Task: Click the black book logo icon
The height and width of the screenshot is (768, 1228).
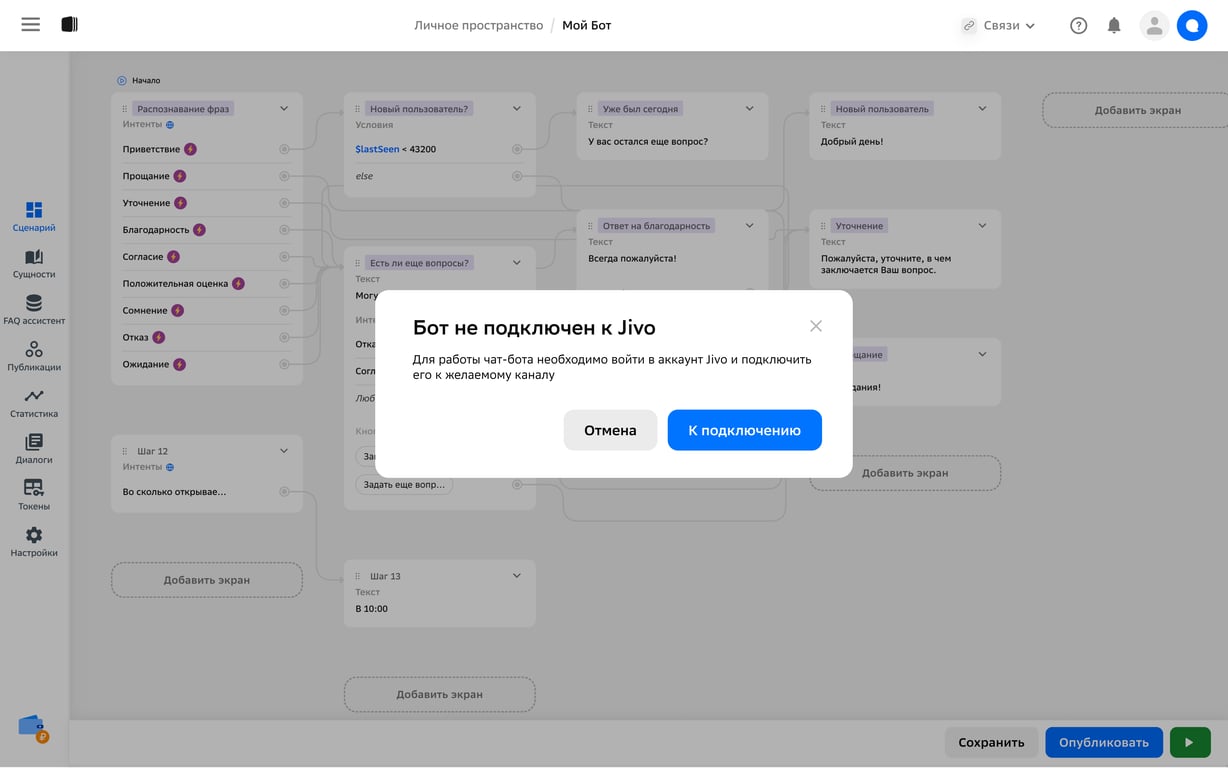Action: 69,25
